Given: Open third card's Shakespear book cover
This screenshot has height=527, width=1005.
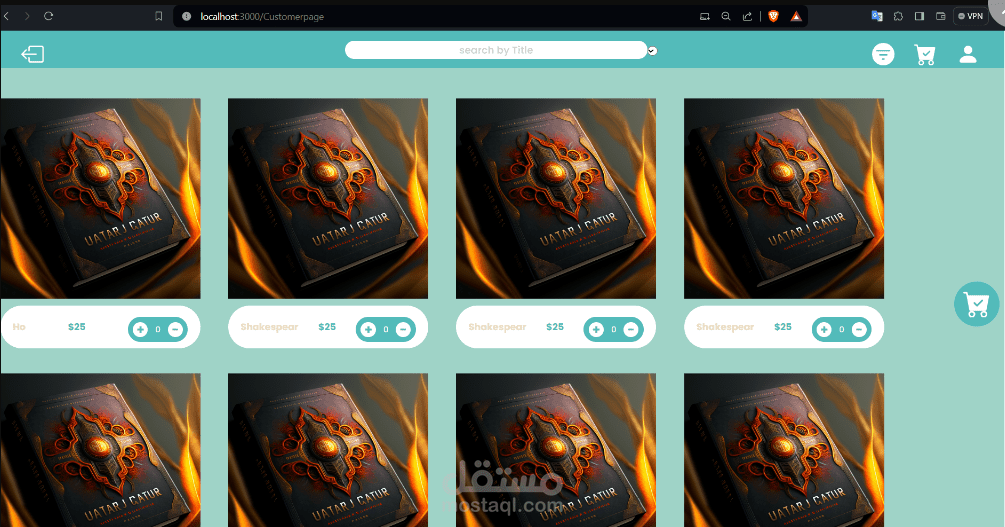Looking at the screenshot, I should click(556, 199).
